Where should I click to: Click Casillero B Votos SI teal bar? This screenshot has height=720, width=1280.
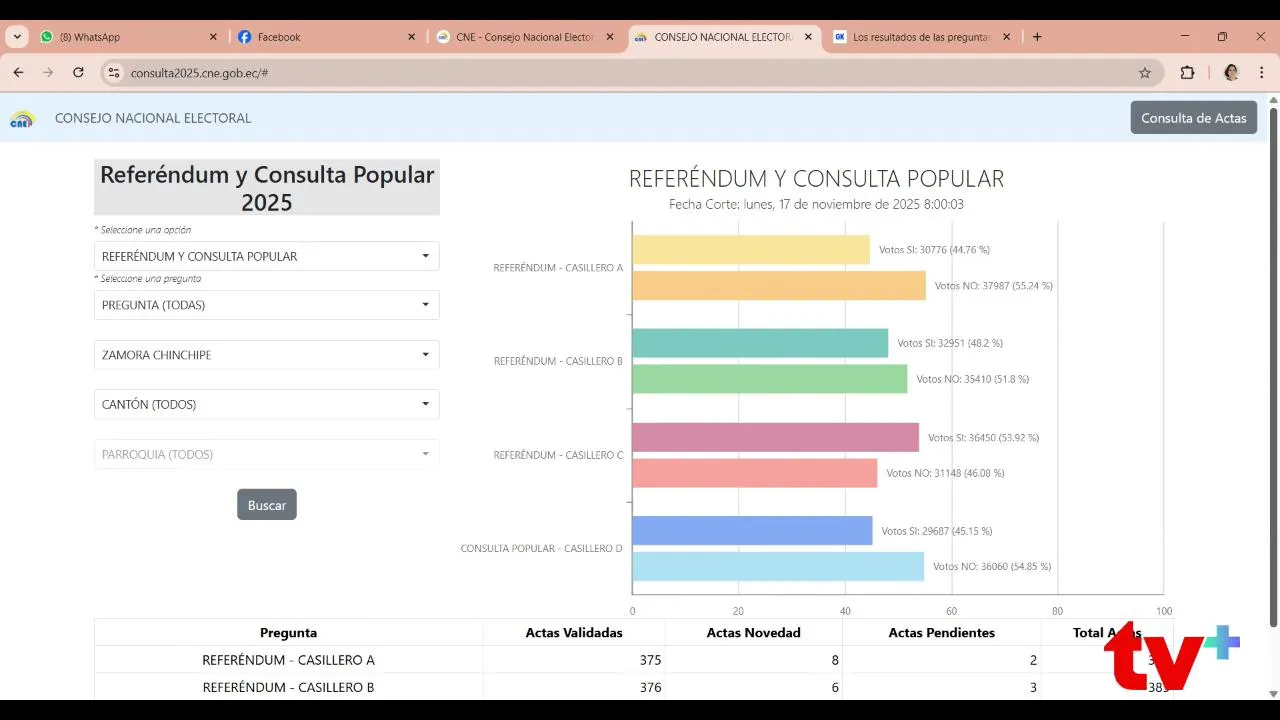tap(760, 343)
